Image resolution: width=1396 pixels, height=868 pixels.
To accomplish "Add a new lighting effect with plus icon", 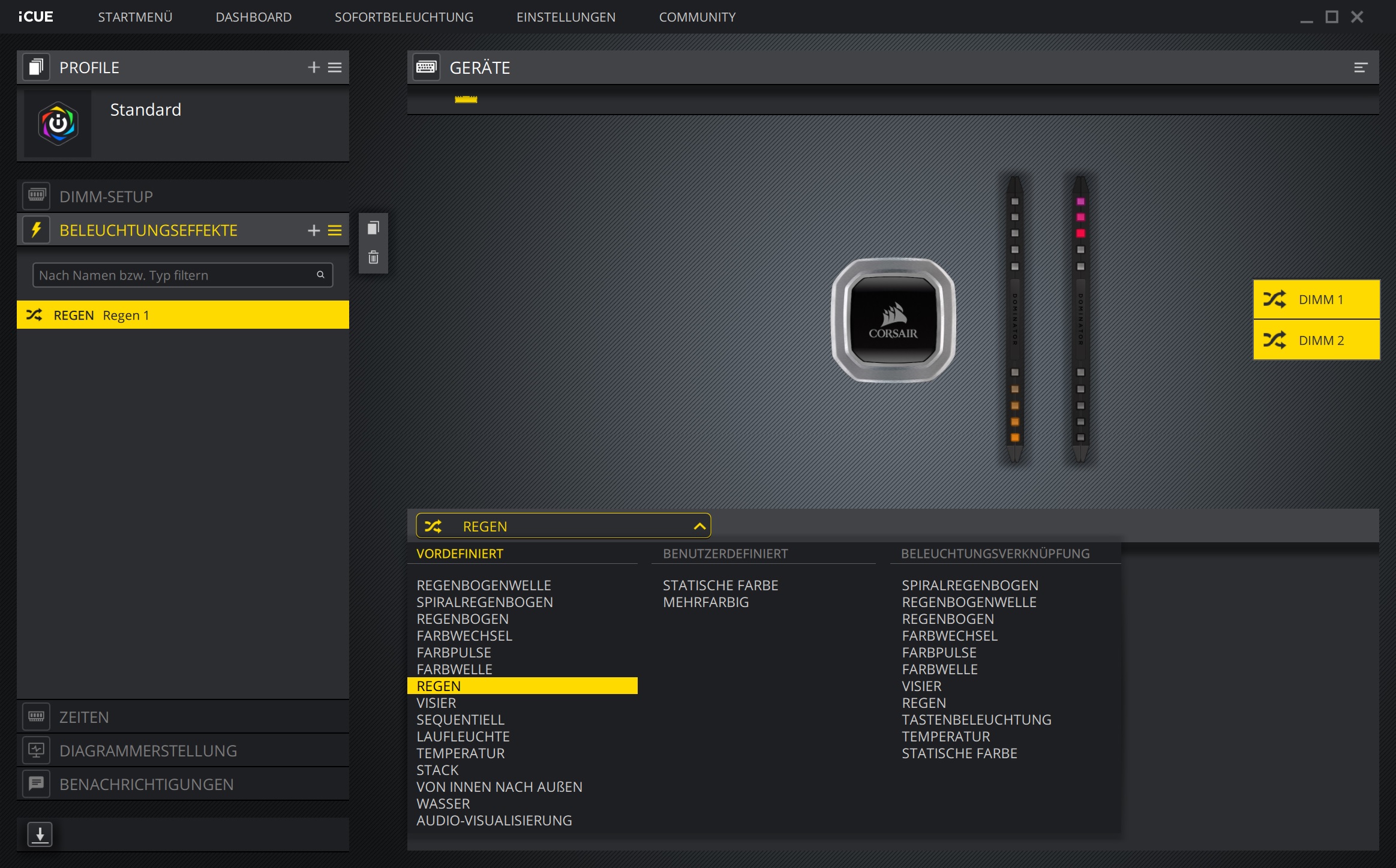I will point(313,230).
